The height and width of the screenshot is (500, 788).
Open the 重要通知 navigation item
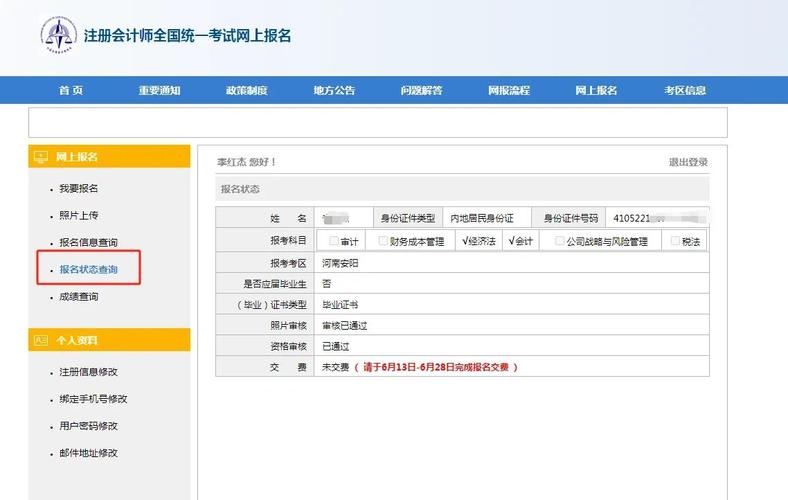click(159, 90)
